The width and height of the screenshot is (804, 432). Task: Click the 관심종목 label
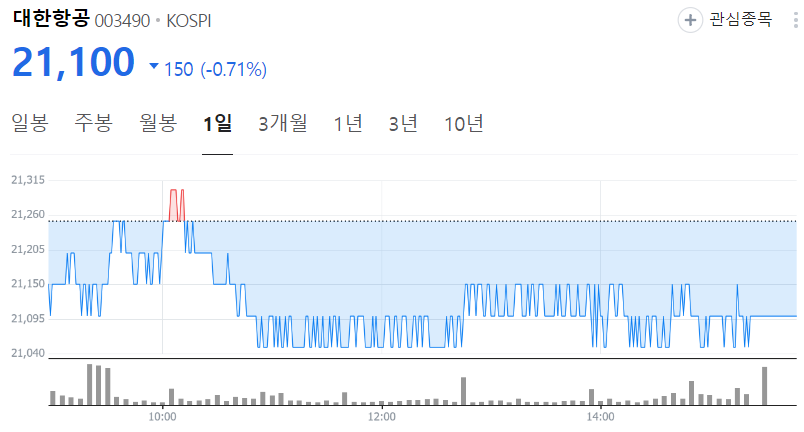[741, 19]
